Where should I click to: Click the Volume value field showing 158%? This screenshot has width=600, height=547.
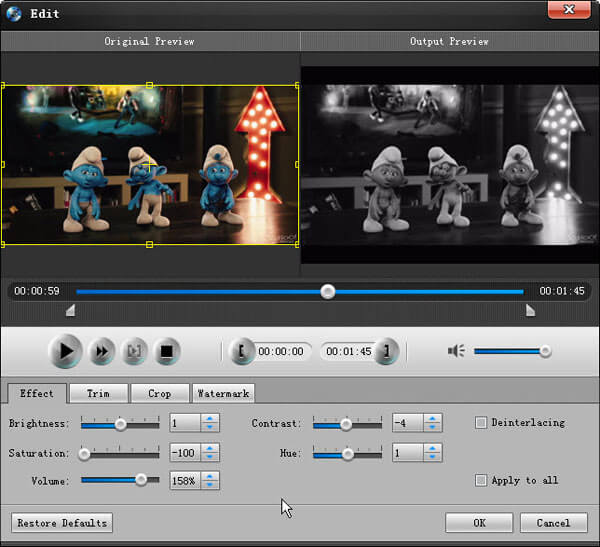point(185,480)
